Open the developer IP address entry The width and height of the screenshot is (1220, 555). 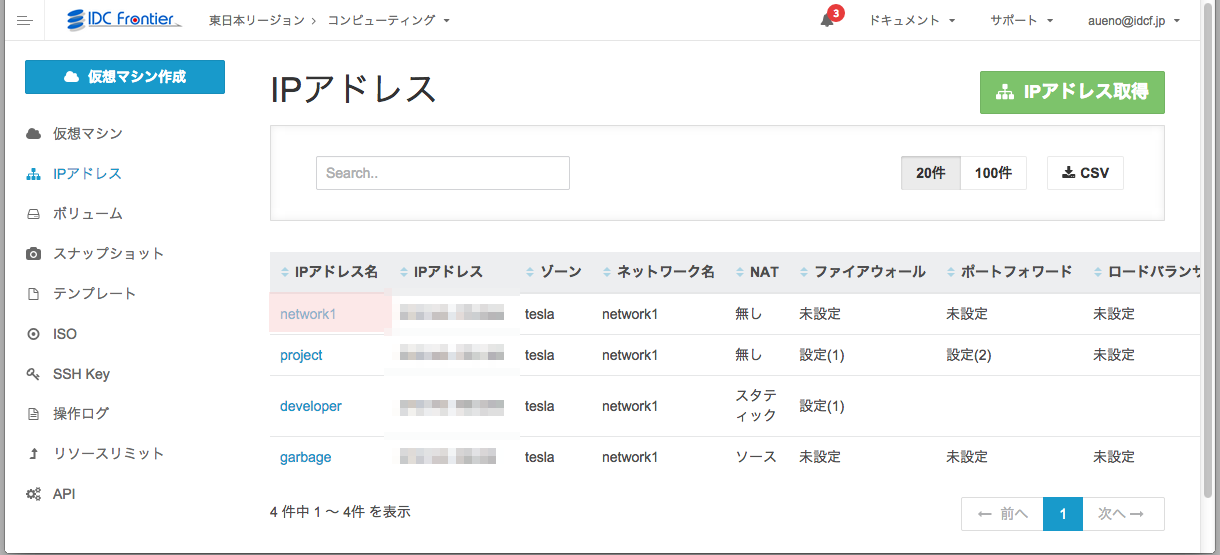[311, 406]
